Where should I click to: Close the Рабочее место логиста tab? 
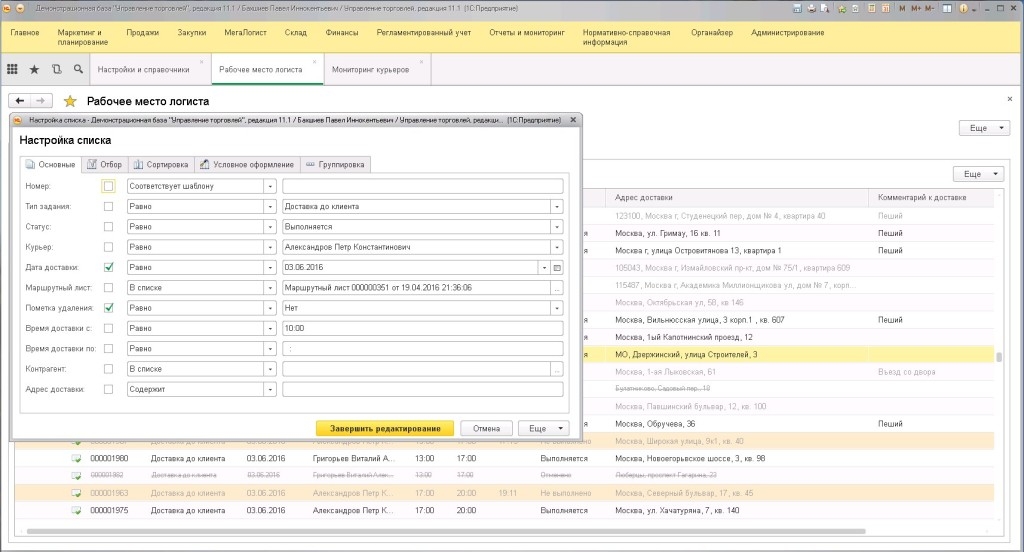click(315, 62)
